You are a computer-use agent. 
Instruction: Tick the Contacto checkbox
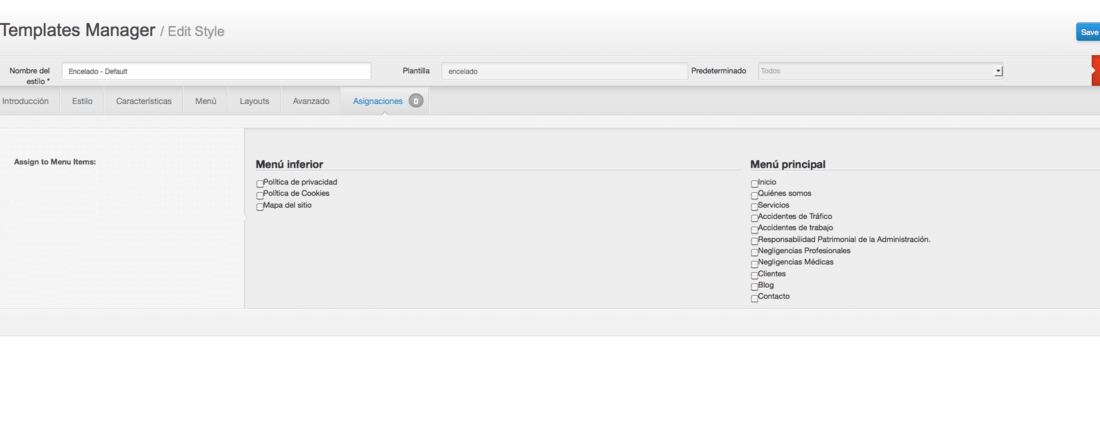(x=755, y=298)
